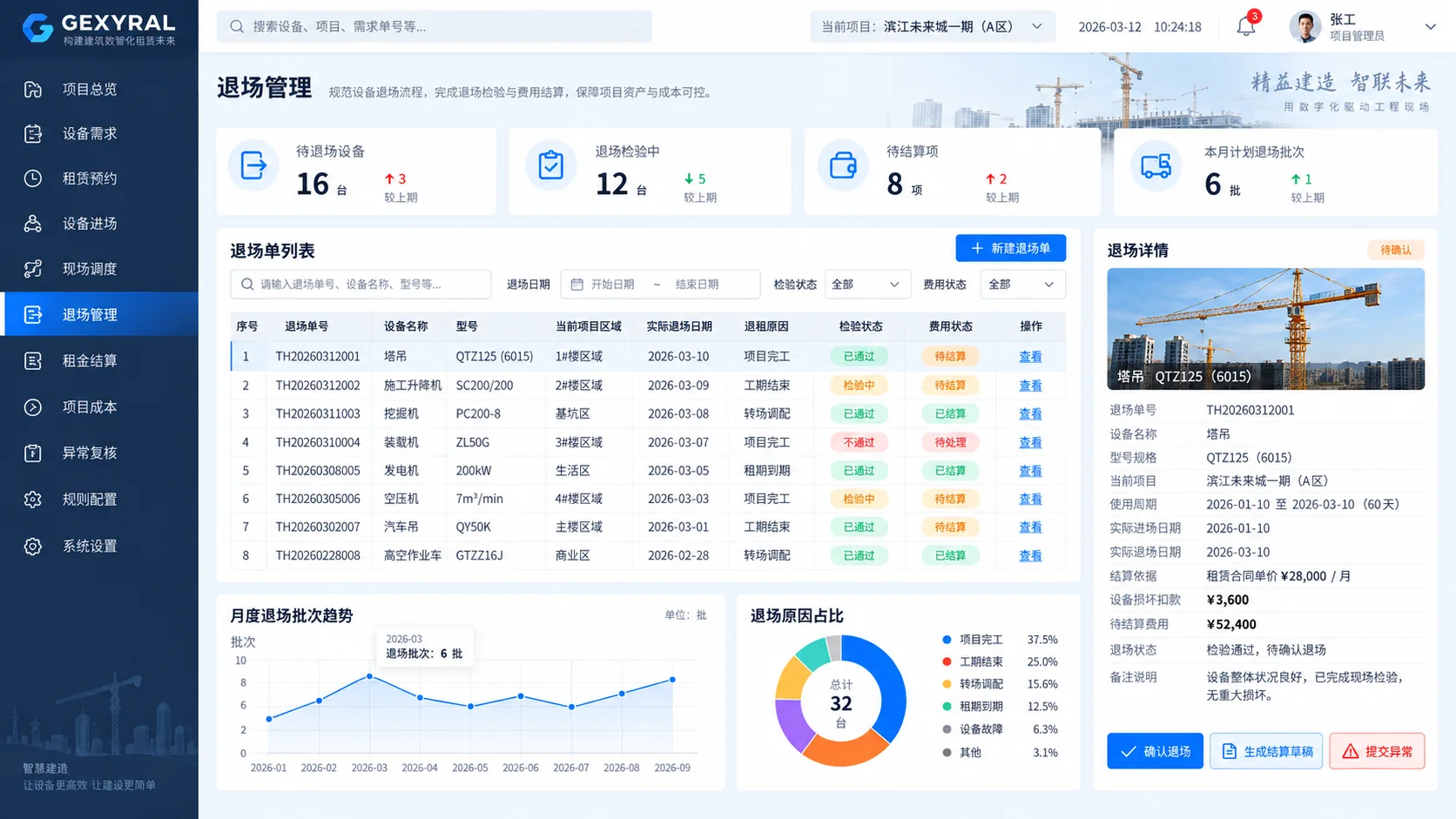The image size is (1456, 819).
Task: Click the 实际退场日期 column header
Action: (679, 326)
